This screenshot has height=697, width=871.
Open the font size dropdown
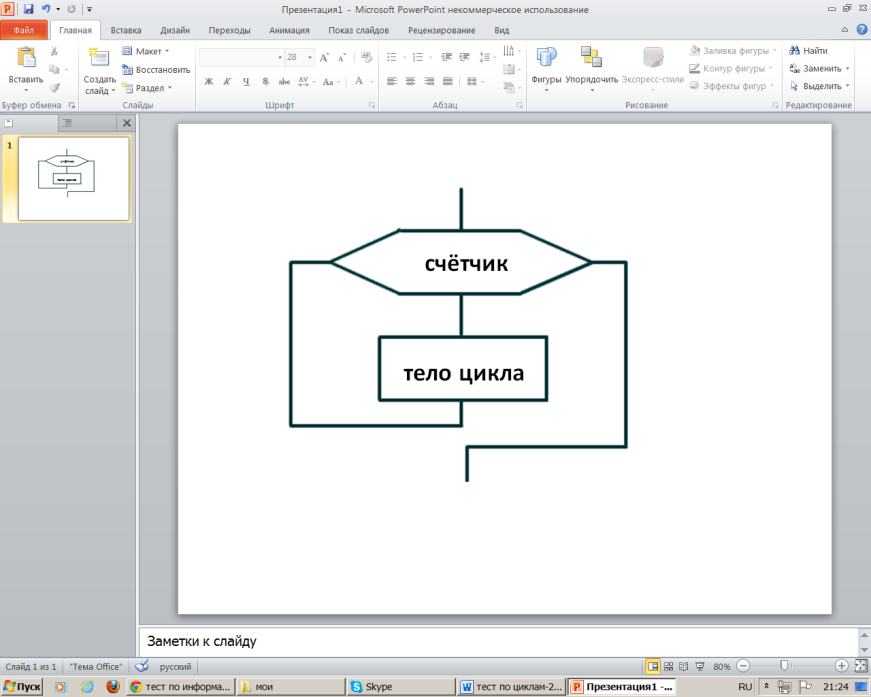pos(309,57)
